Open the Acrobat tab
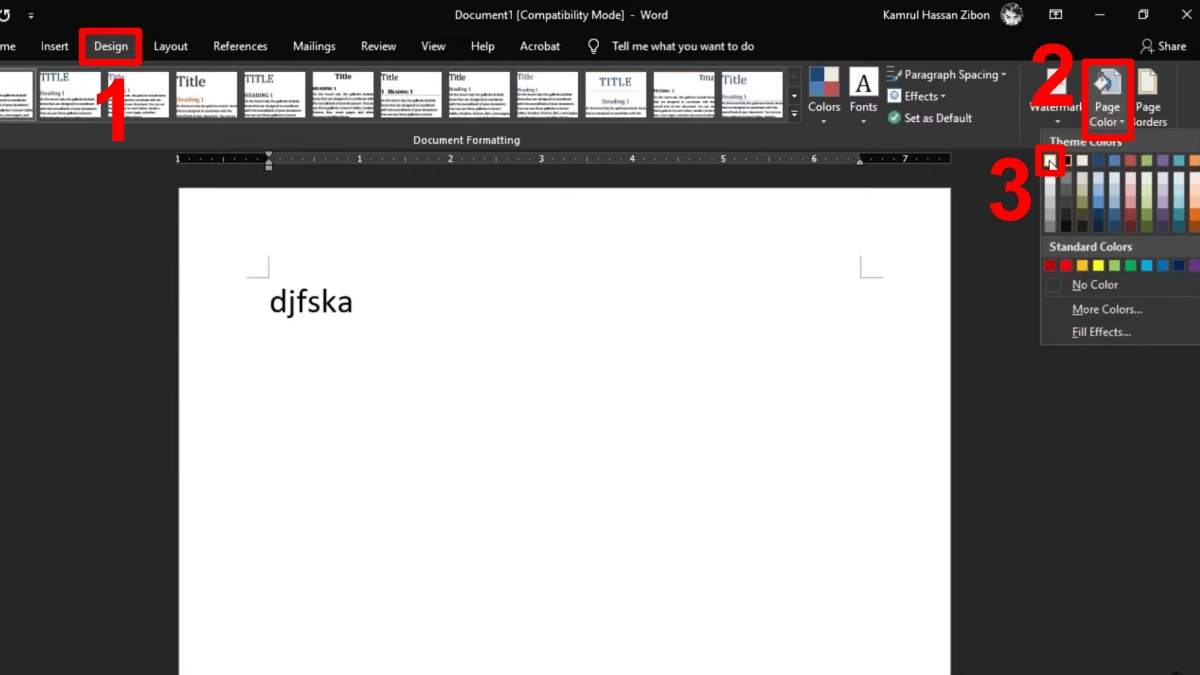1200x675 pixels. (x=540, y=46)
